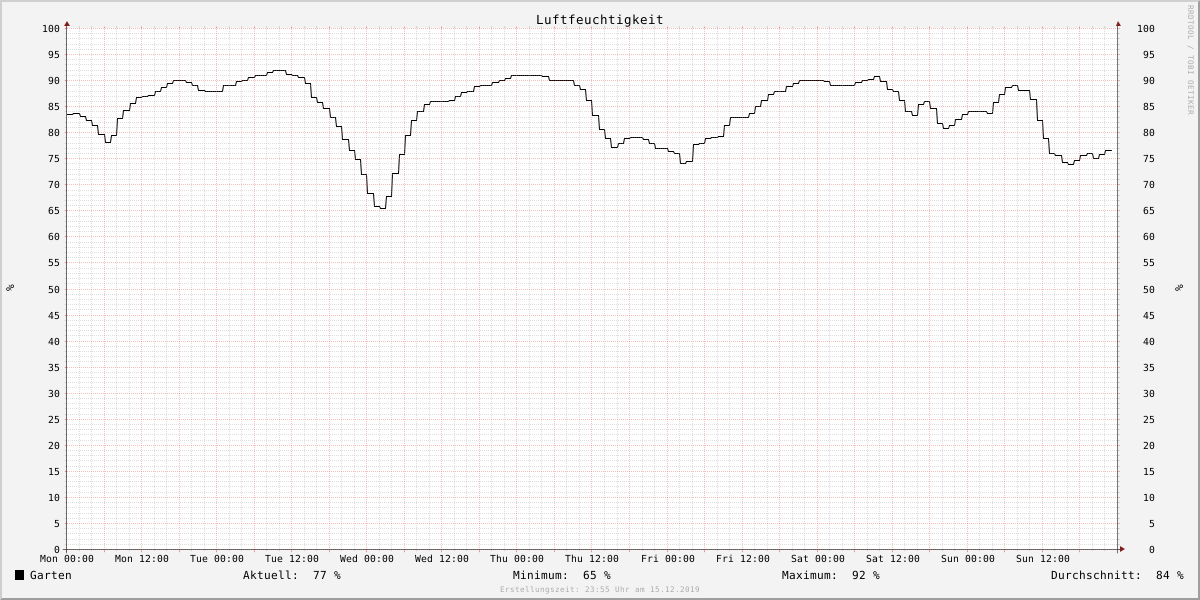Click the Garten legend label
The width and height of the screenshot is (1200, 600).
(x=51, y=575)
